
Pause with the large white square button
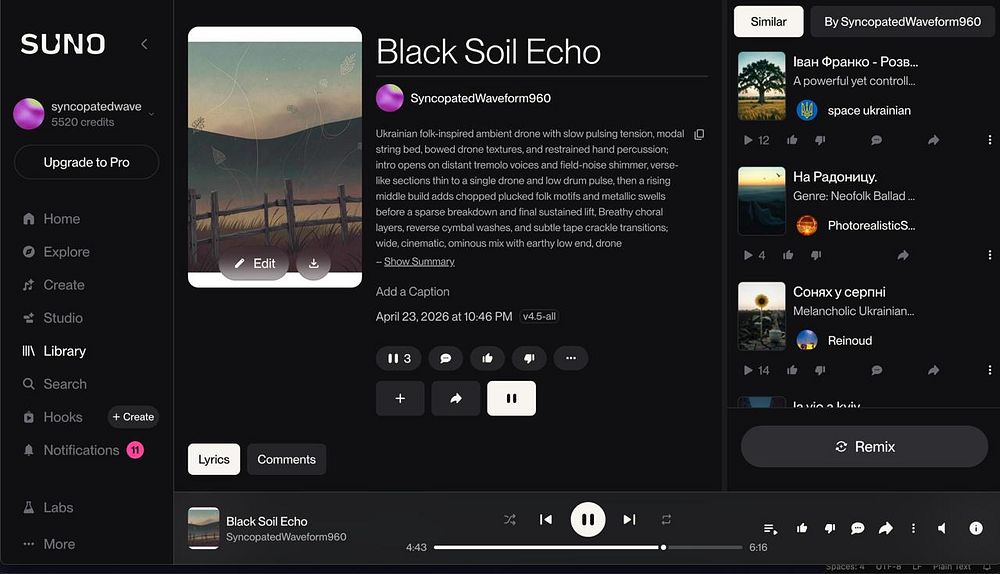click(x=511, y=399)
